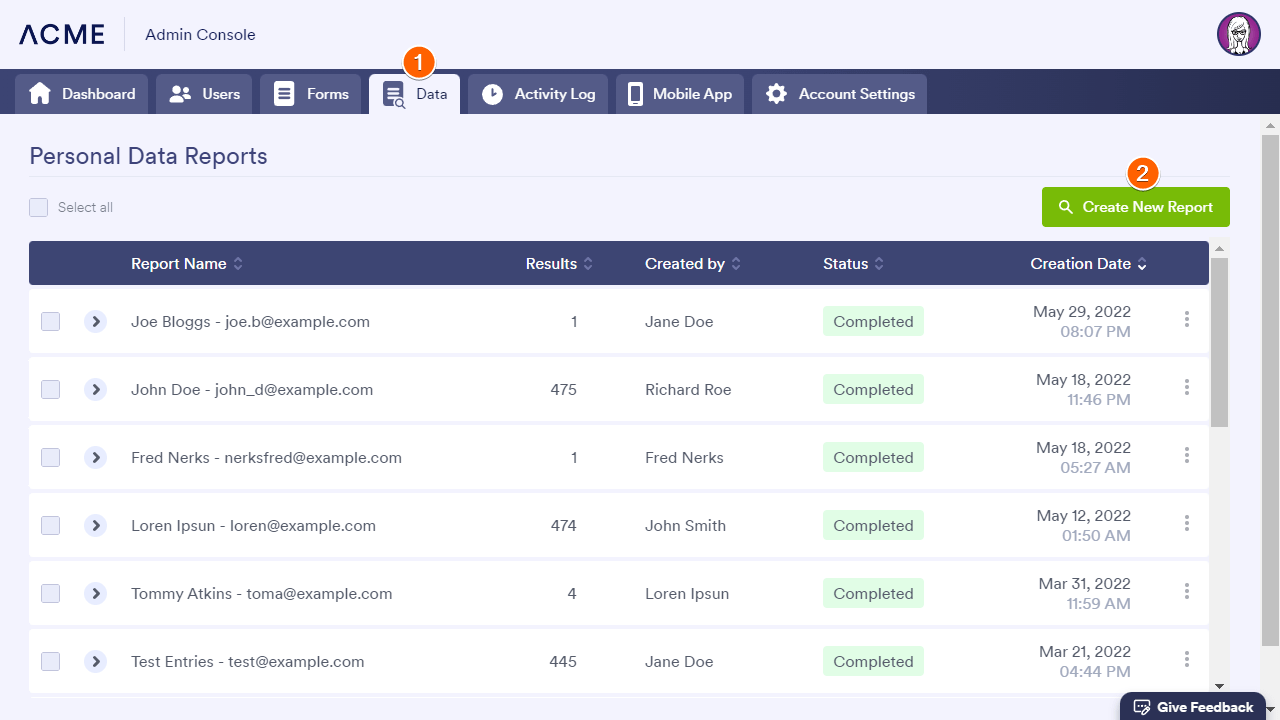Check the Select all checkbox
The image size is (1280, 720).
pyautogui.click(x=39, y=208)
